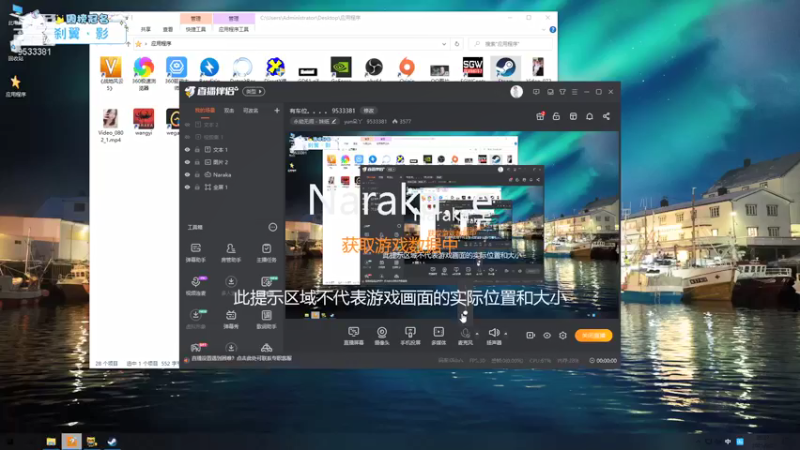Screen dimensions: 800x450
Task: Open the hamburger menu in live companion title bar
Action: pos(574,92)
